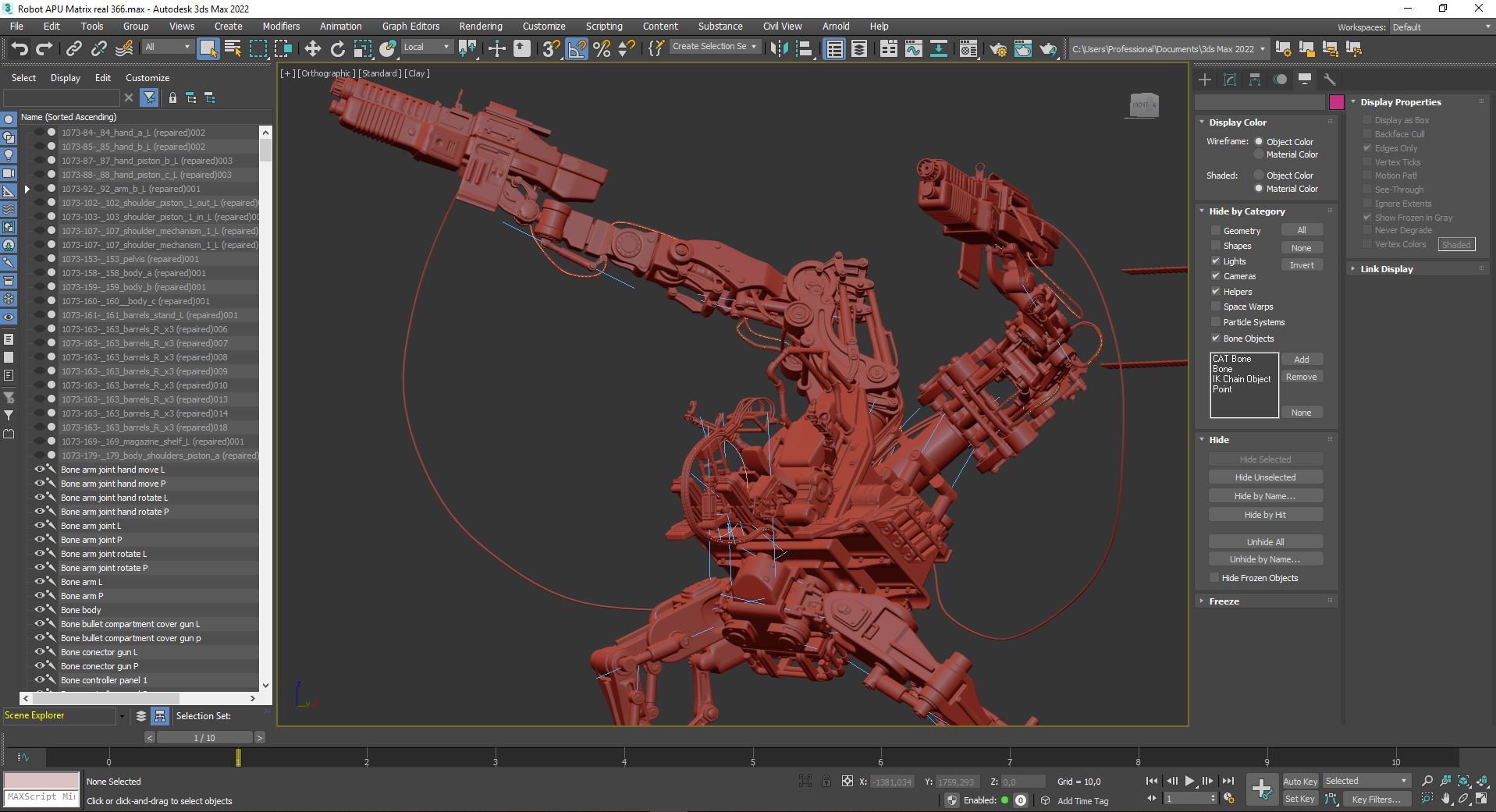1496x812 pixels.
Task: Open the Mirror tool
Action: pos(778,49)
